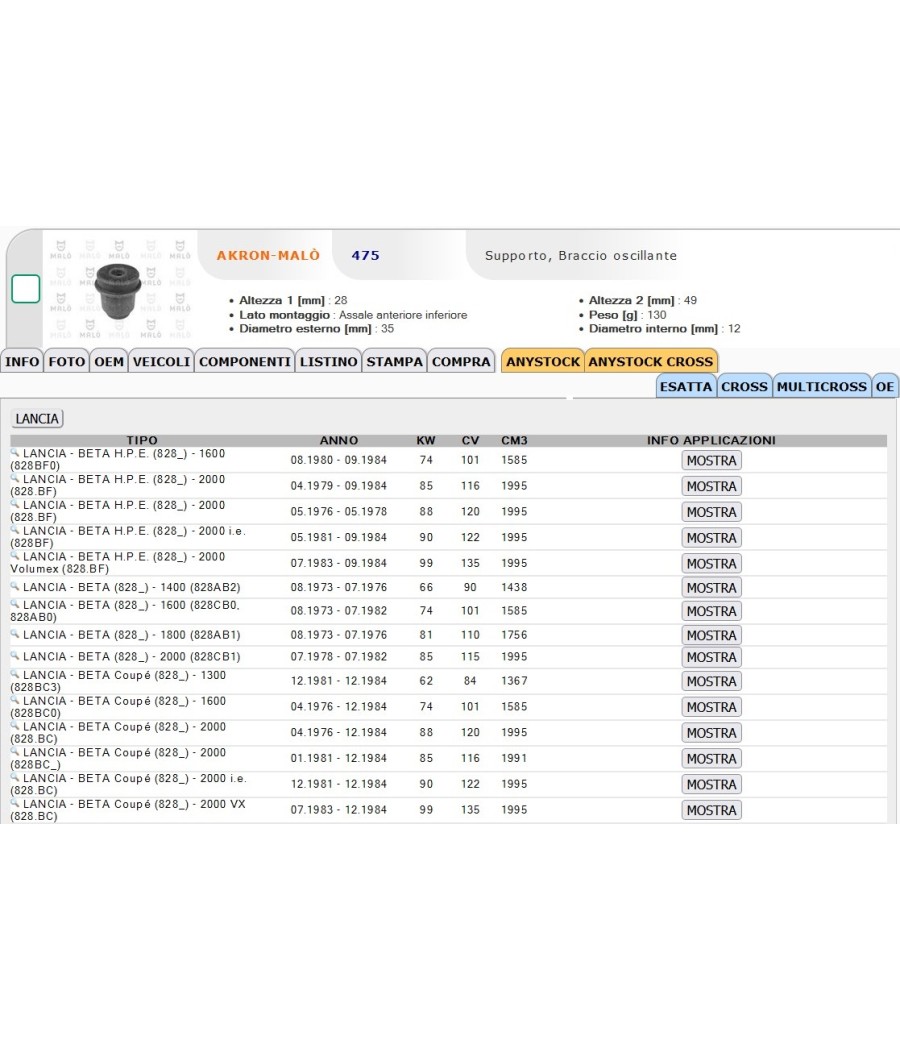Click magnifier icon for BETA Coupé 2000 88 kW

tap(15, 726)
